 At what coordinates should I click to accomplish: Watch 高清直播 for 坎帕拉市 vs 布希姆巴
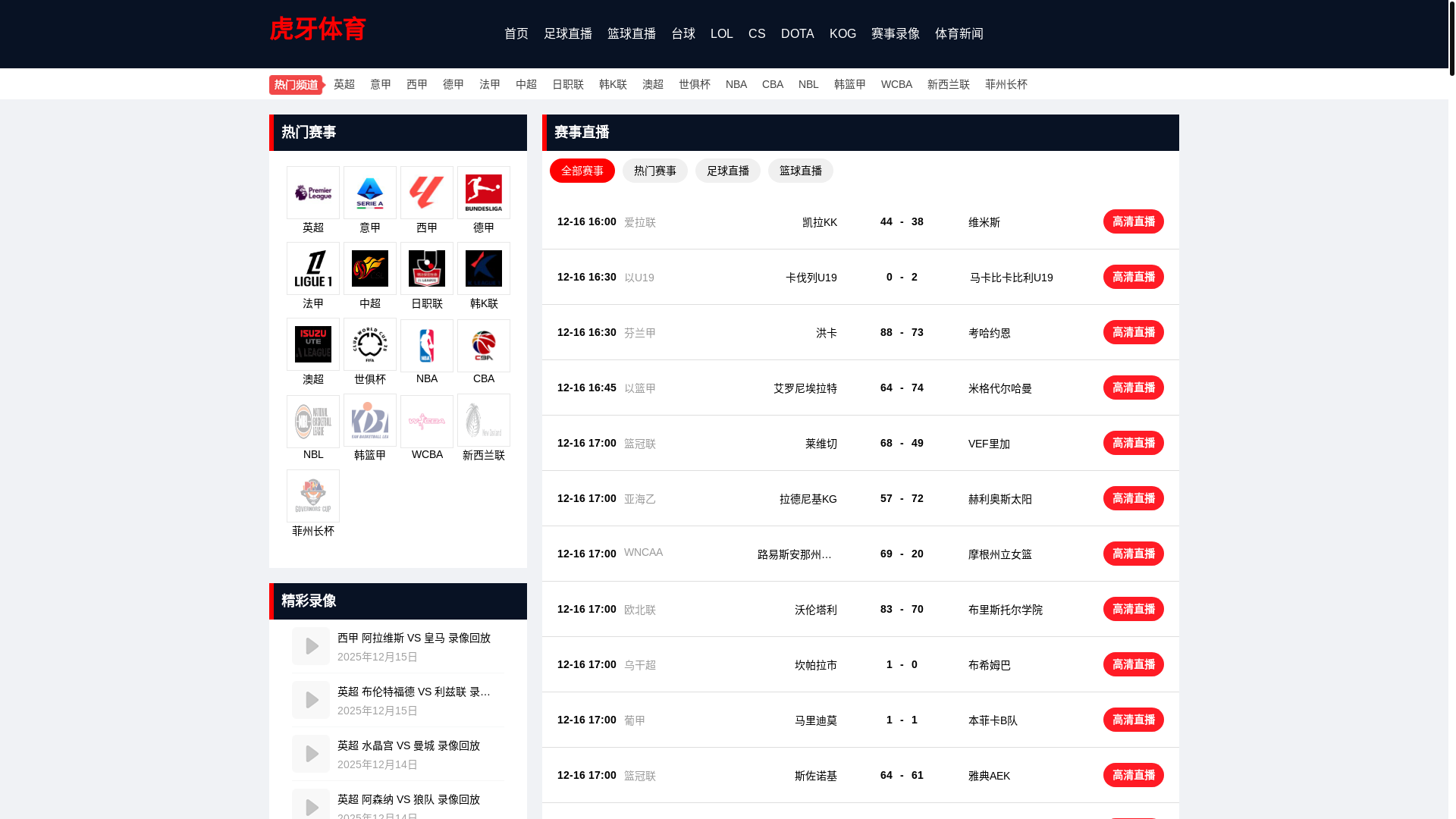[x=1134, y=664]
